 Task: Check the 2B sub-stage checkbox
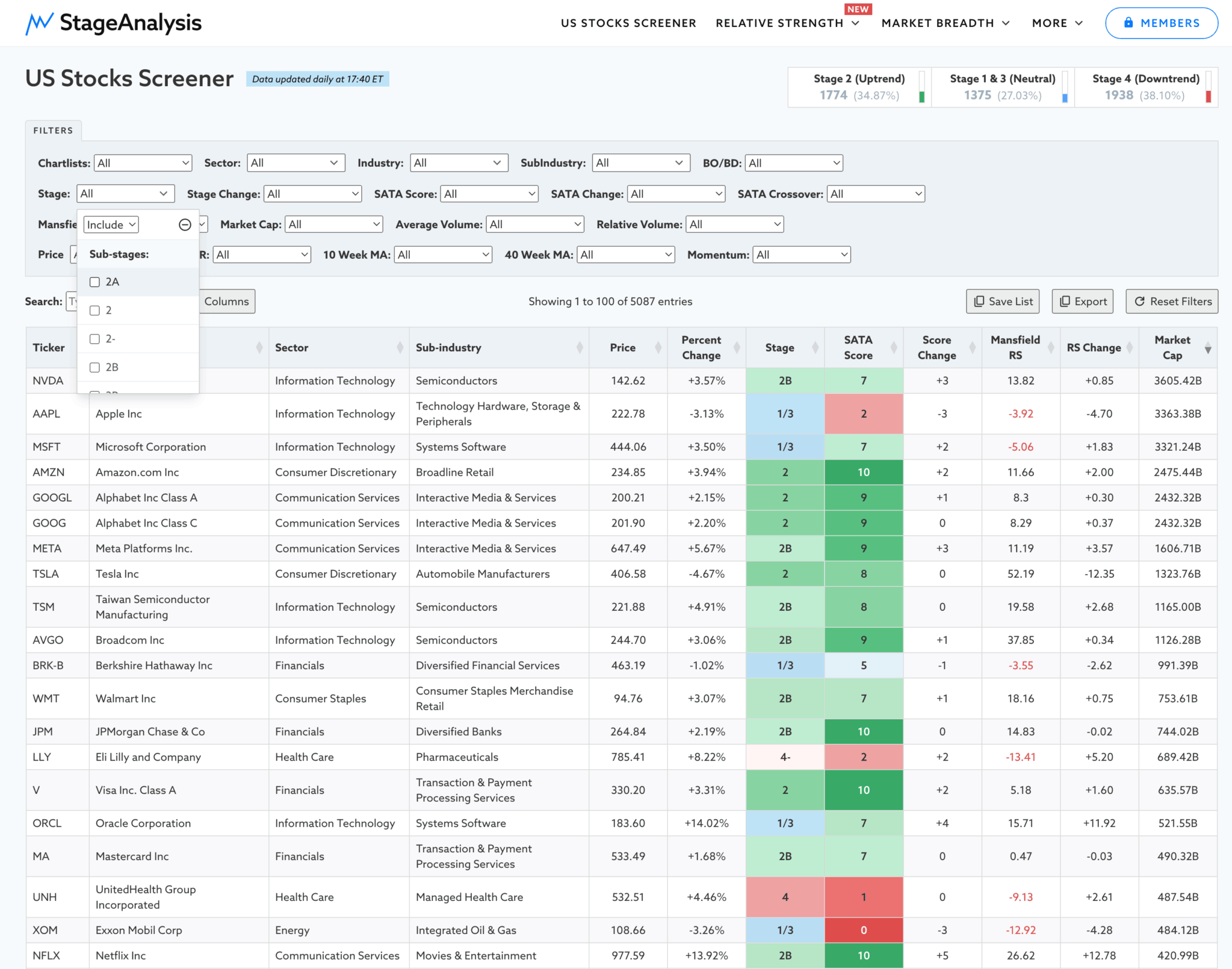point(94,367)
